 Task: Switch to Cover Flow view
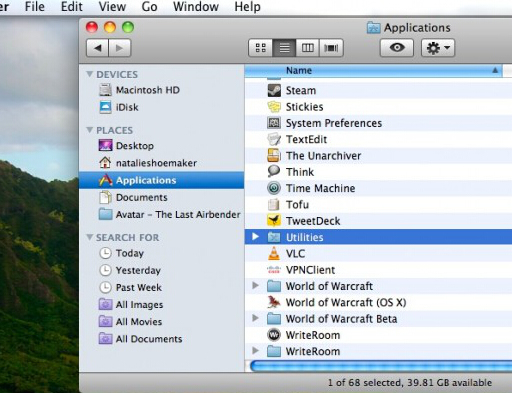coord(331,48)
